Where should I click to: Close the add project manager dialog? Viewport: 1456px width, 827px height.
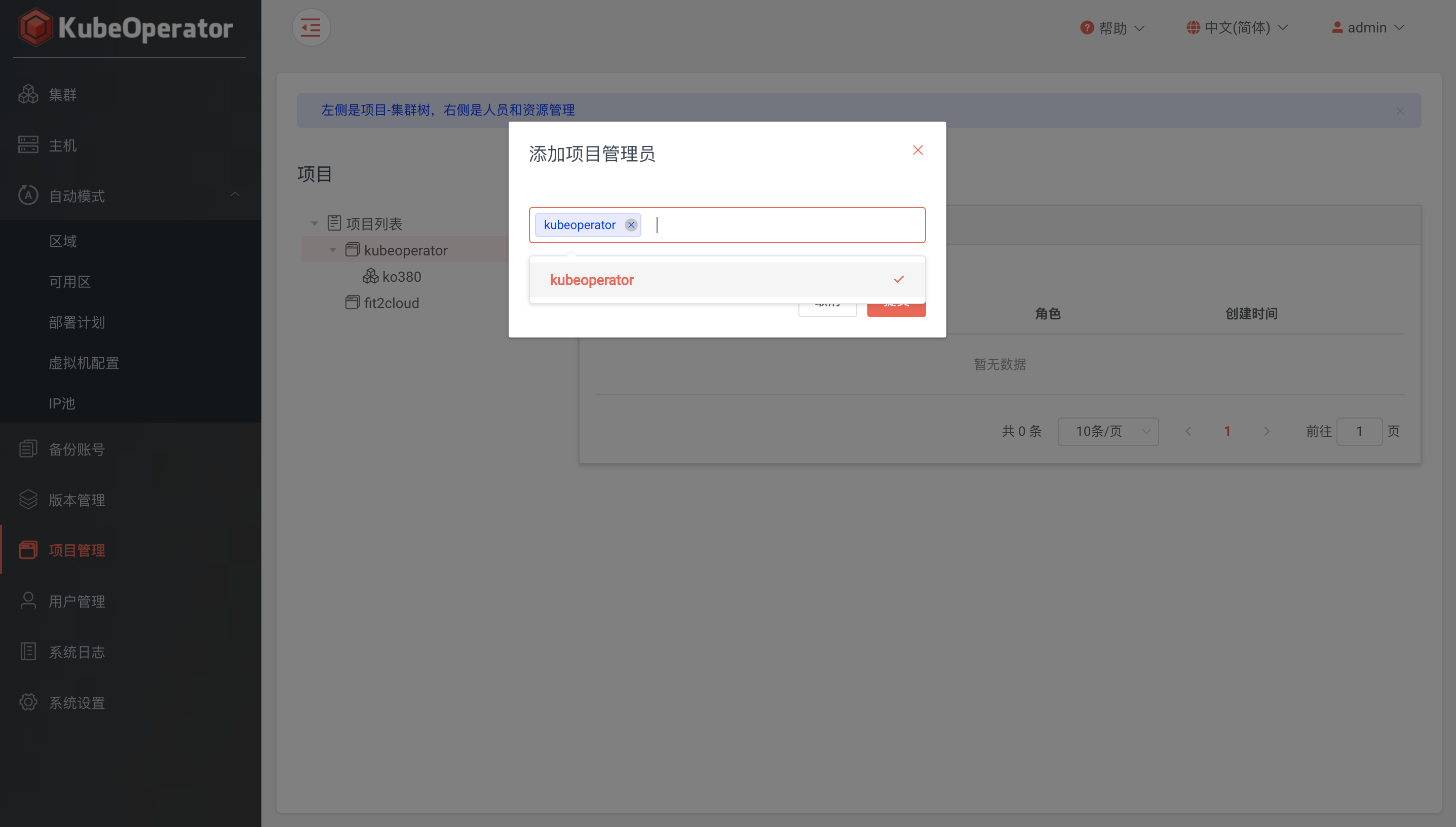[x=917, y=150]
